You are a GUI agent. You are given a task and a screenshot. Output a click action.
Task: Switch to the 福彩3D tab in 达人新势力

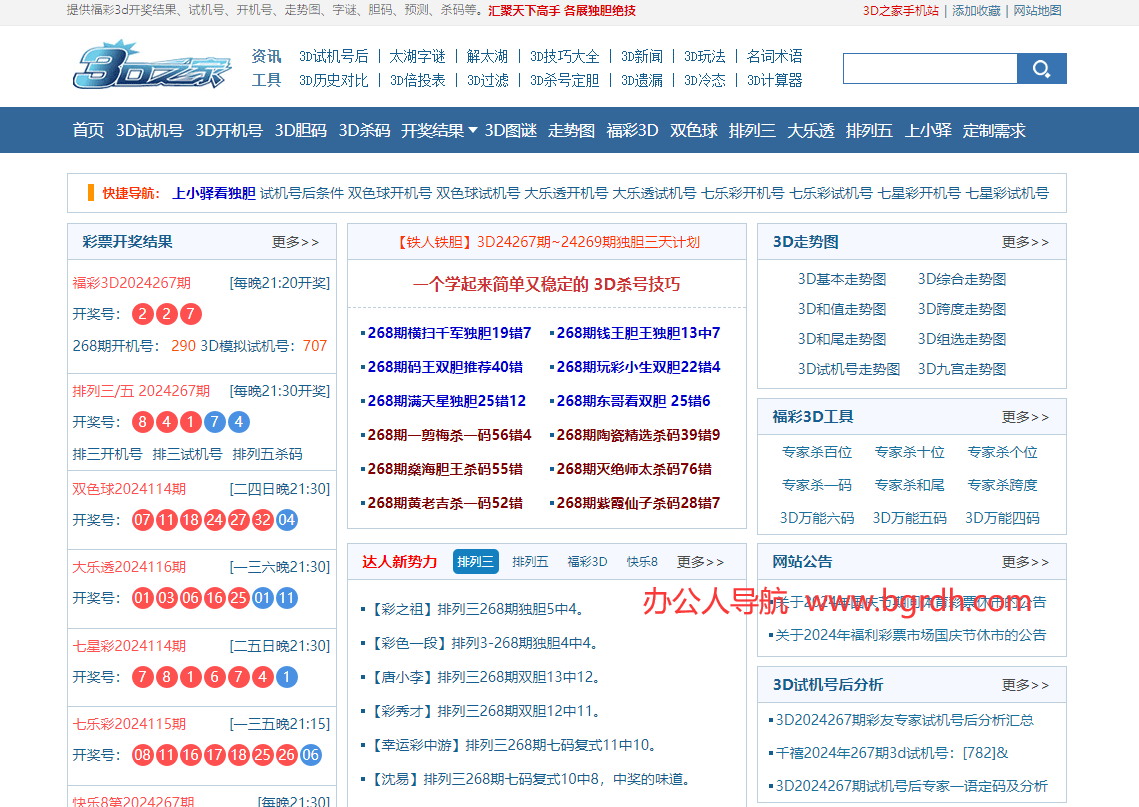click(587, 561)
